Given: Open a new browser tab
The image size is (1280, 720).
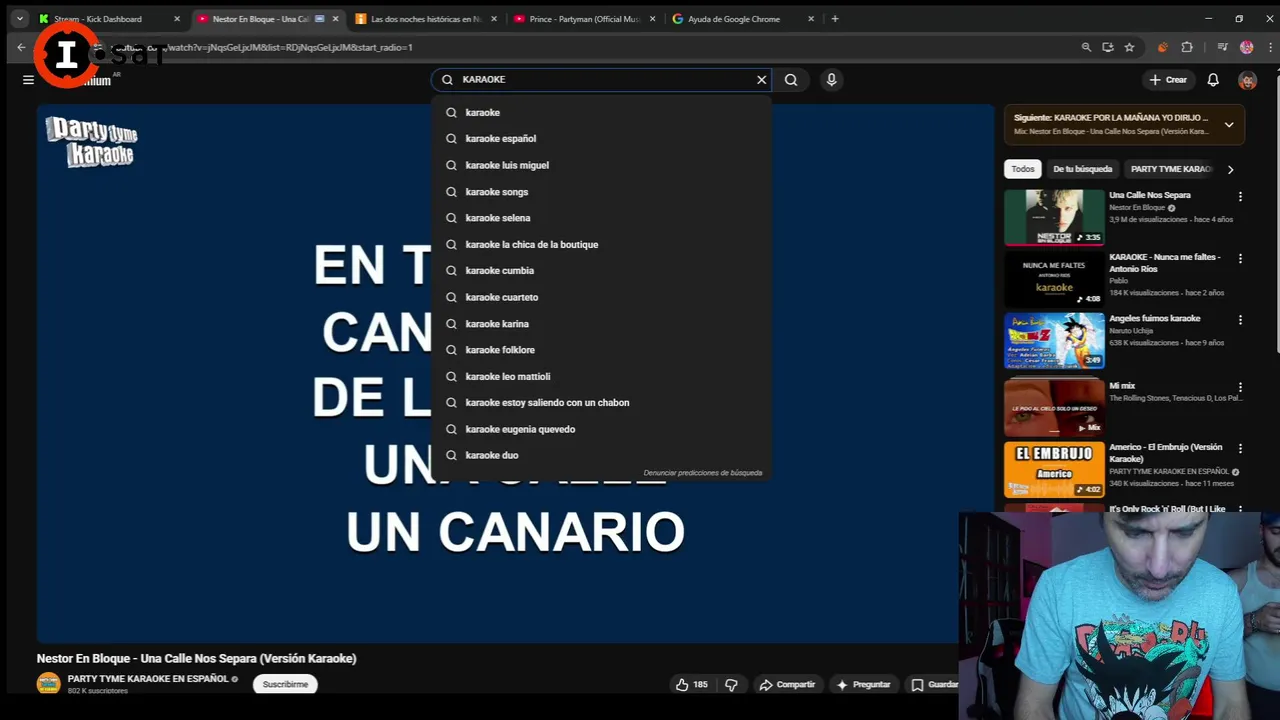Looking at the screenshot, I should click(835, 18).
